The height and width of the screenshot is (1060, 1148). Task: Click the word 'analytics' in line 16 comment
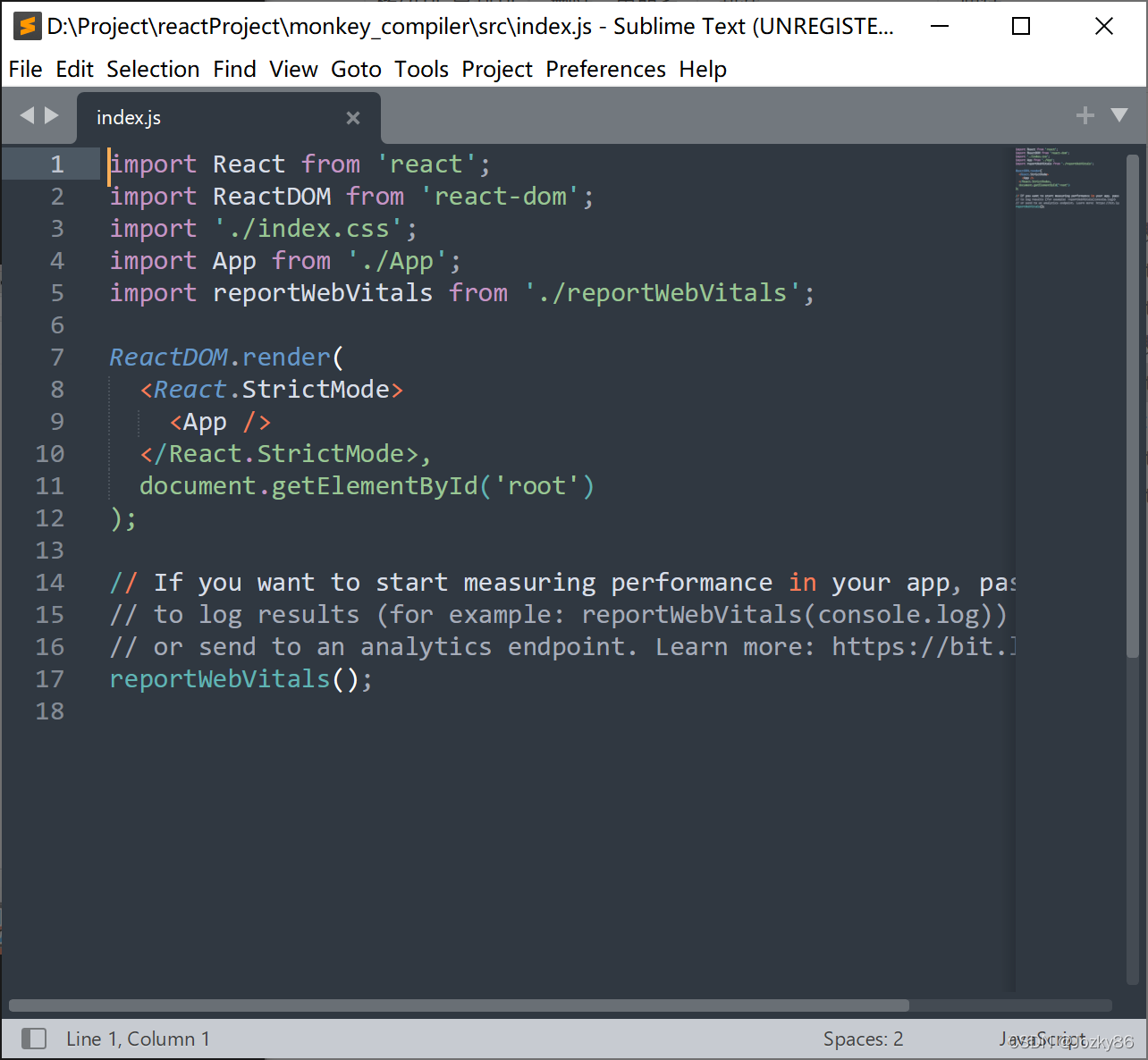[x=426, y=647]
